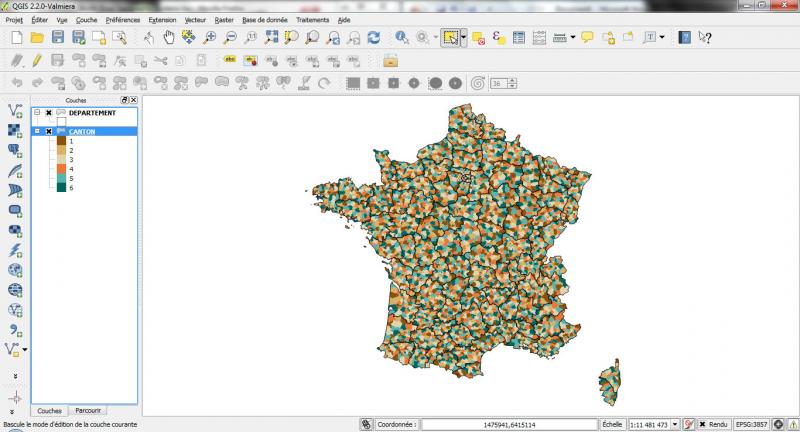800x432 pixels.
Task: Click the Open Project folder icon
Action: tap(37, 38)
